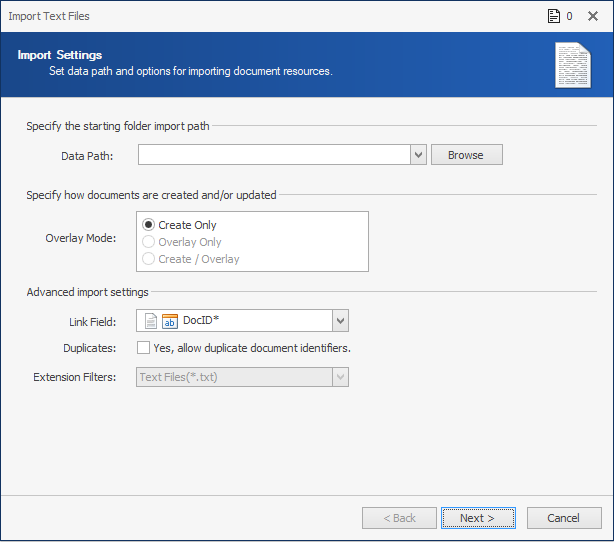Image resolution: width=614 pixels, height=542 pixels.
Task: Click the DocID* value in Link Field
Action: (x=201, y=320)
